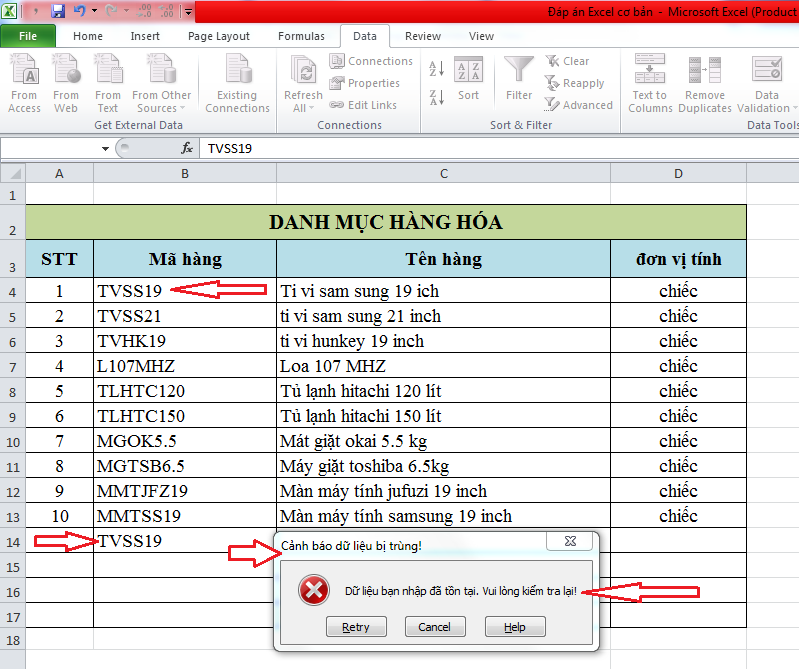Screen dimensions: 799x669
Task: Expand the Undo history dropdown arrow
Action: click(x=94, y=11)
